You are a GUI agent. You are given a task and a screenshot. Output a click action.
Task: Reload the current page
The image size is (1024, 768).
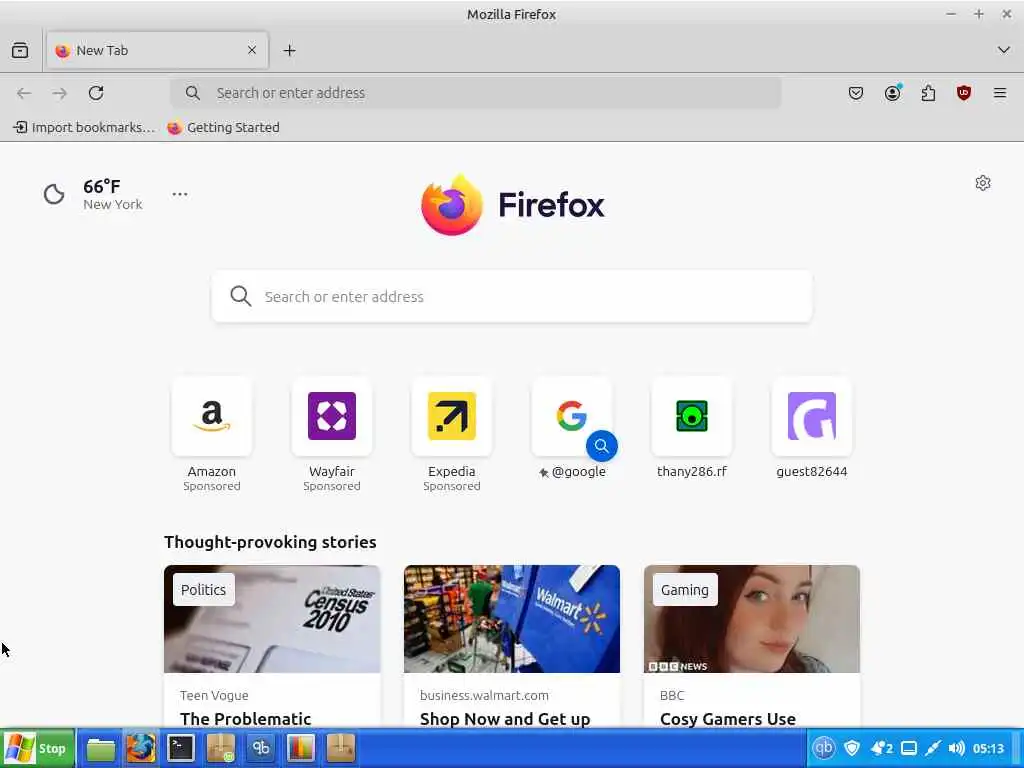pyautogui.click(x=96, y=93)
